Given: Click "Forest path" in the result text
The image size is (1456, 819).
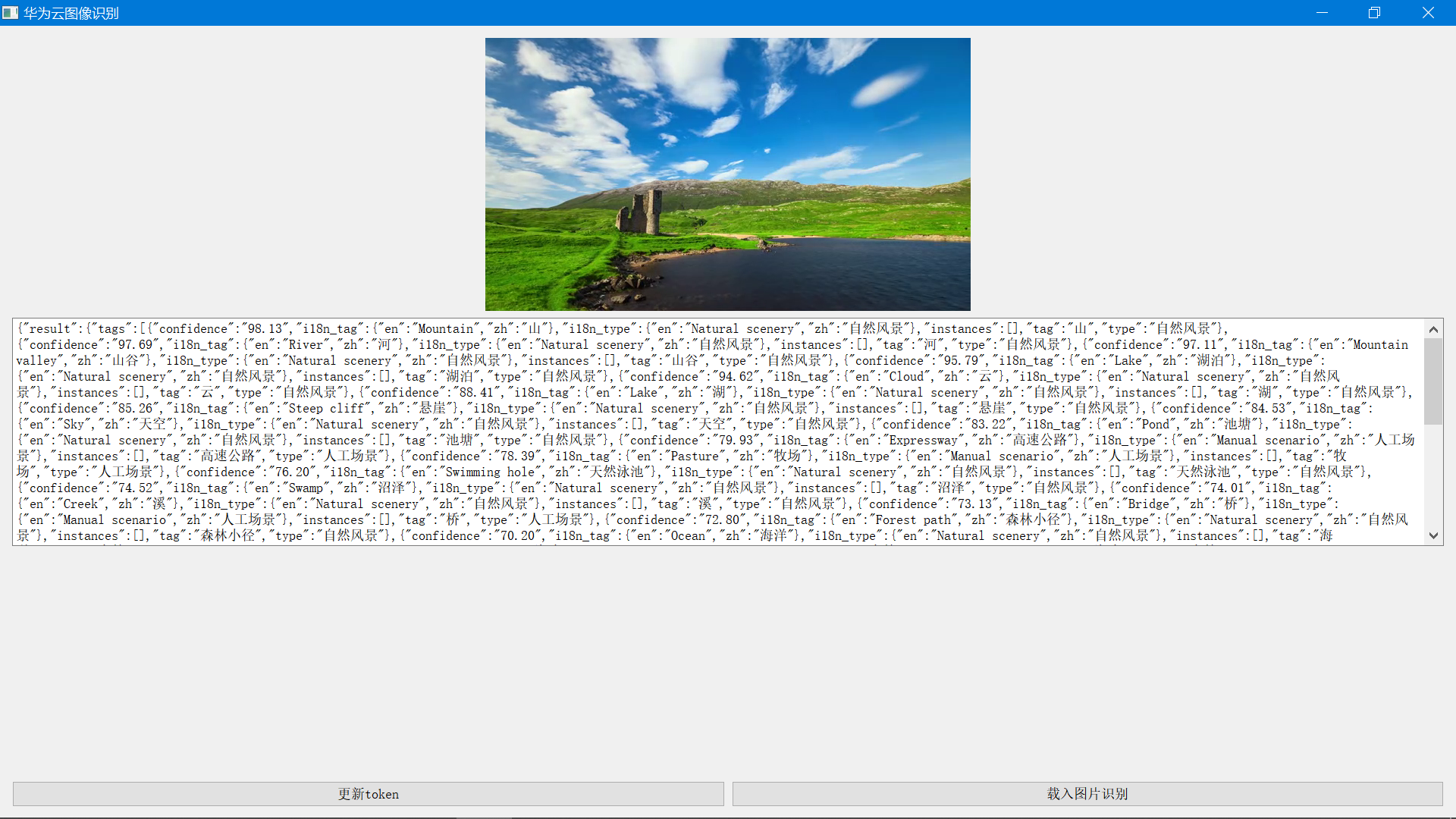Looking at the screenshot, I should (912, 520).
